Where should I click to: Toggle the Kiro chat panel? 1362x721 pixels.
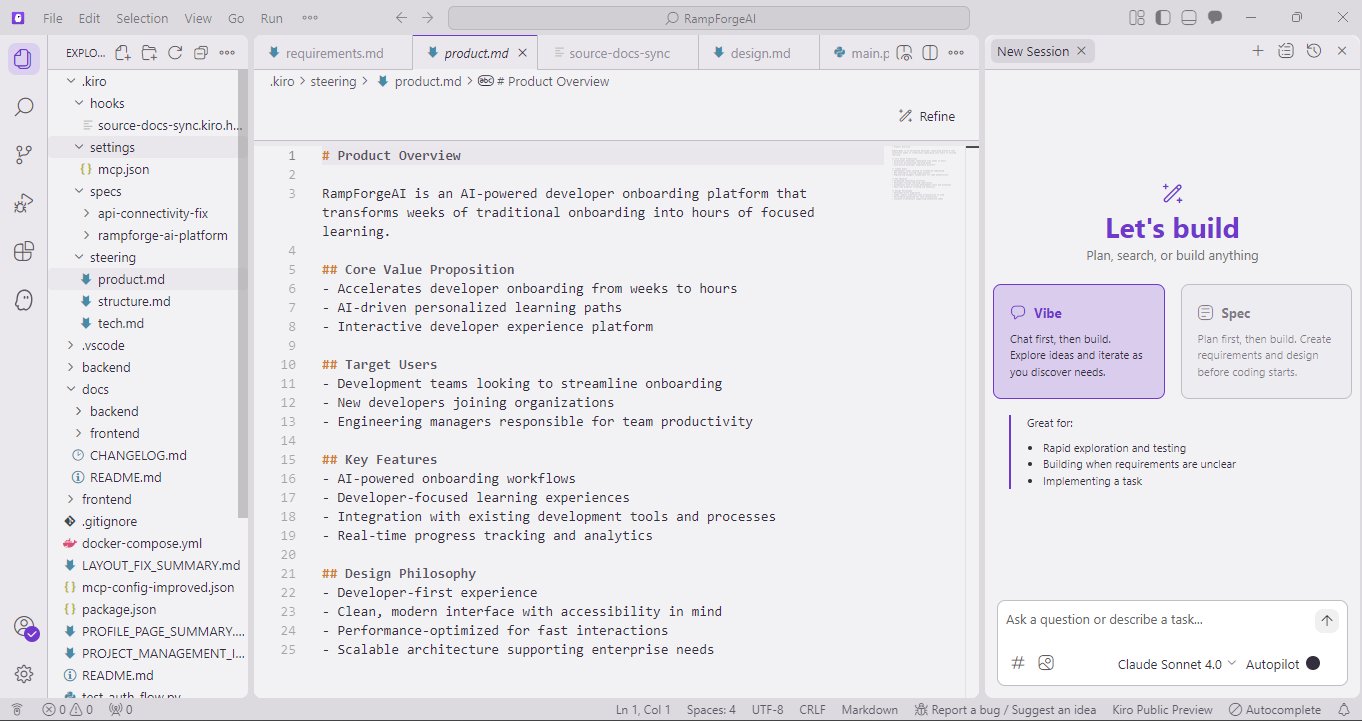point(1215,18)
